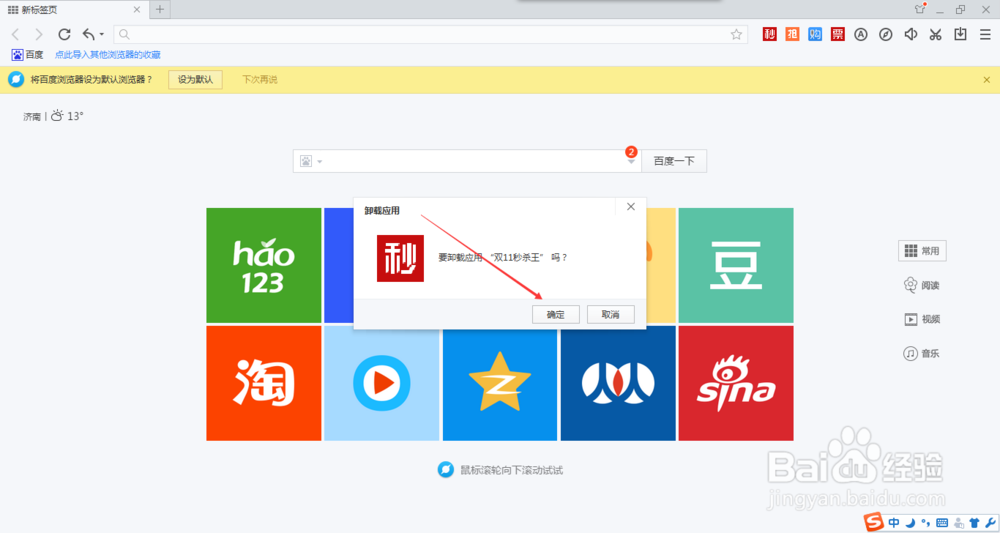Screen dimensions: 1000x533
Task: Toggle 中 Chinese input mode
Action: coord(894,523)
